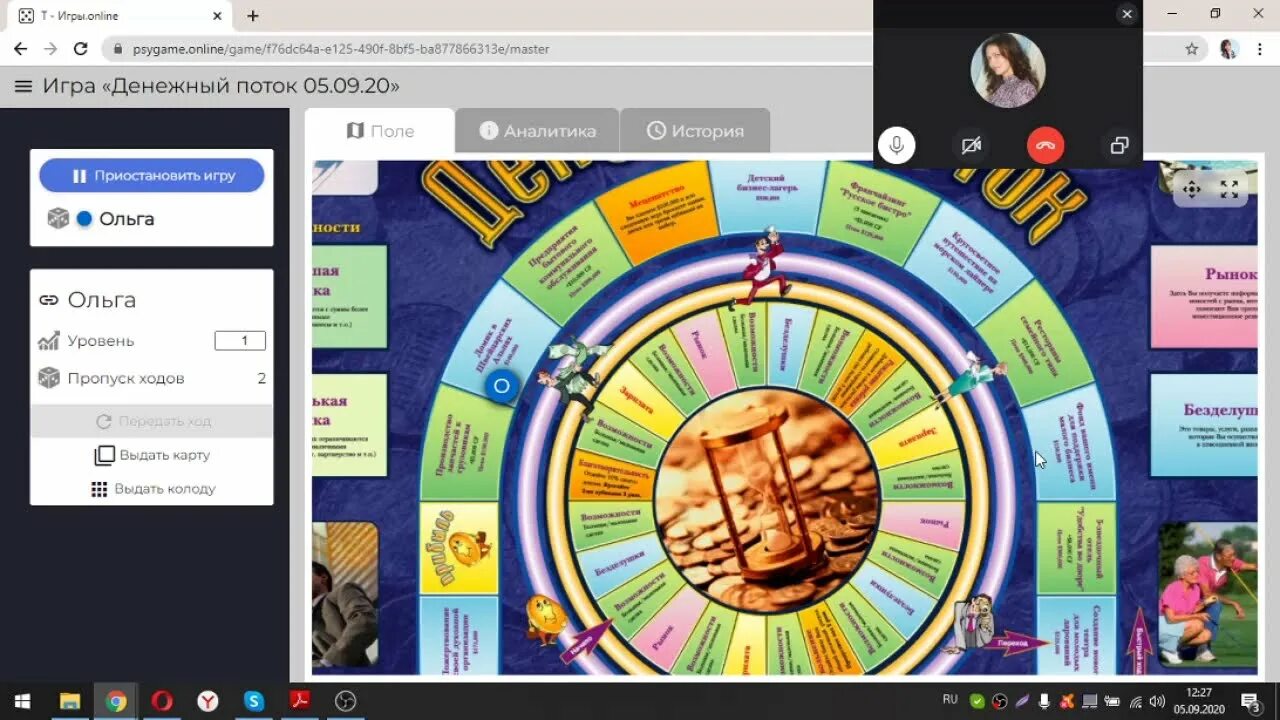Click the dice icon next to Ольга
This screenshot has height=720, width=1280.
58,218
